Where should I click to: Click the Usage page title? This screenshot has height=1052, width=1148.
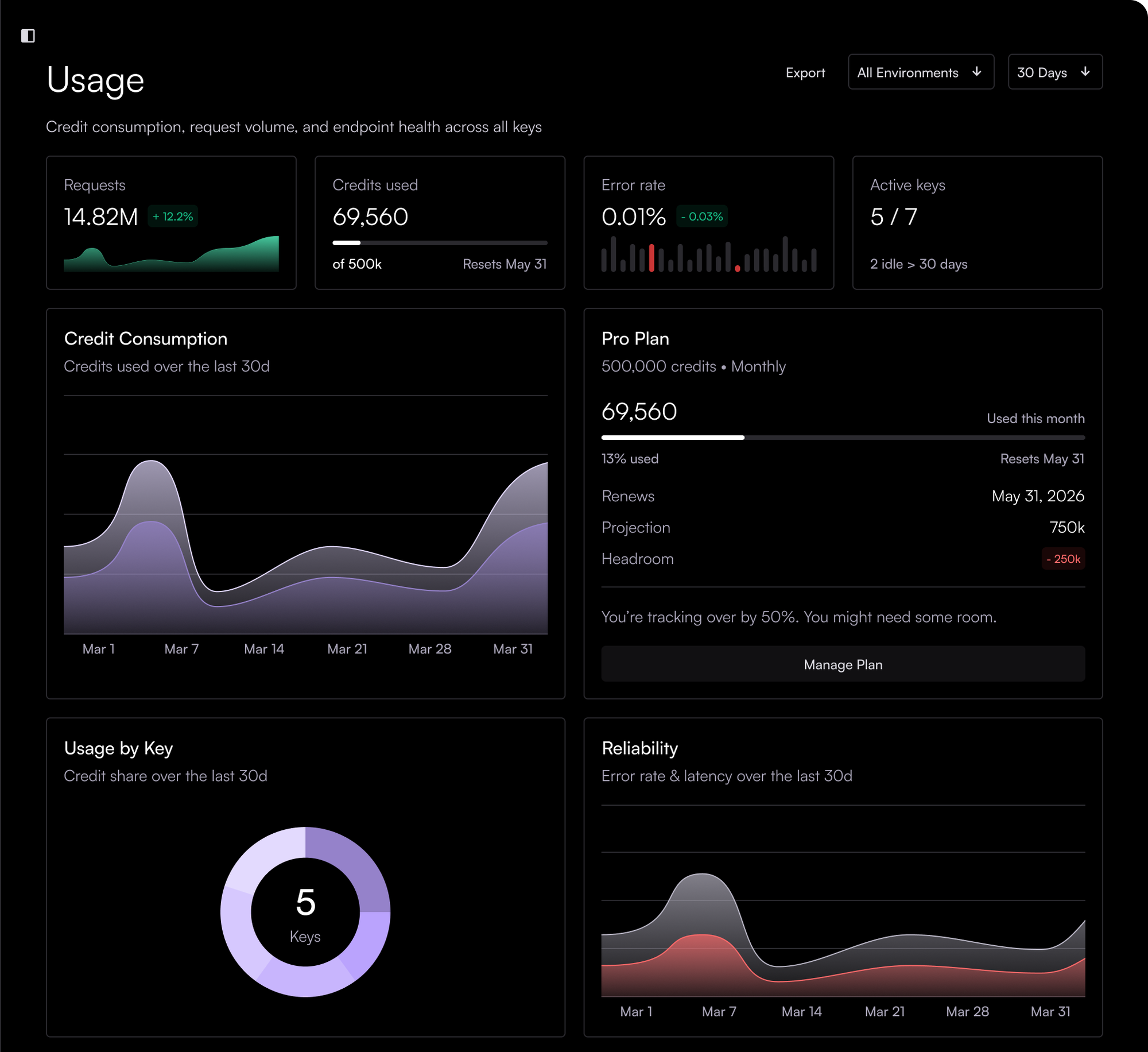point(95,80)
